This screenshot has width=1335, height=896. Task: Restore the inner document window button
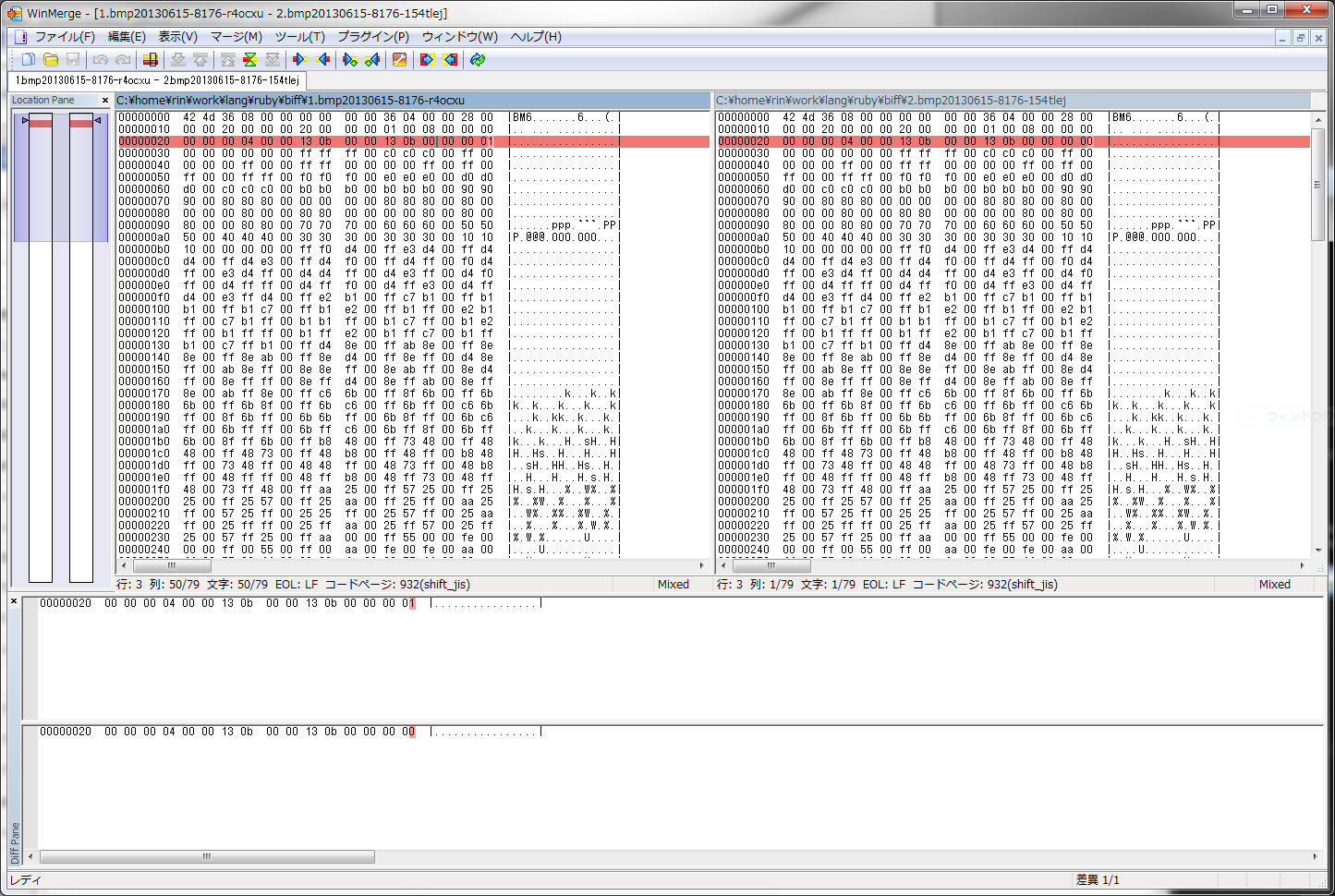[x=1300, y=38]
